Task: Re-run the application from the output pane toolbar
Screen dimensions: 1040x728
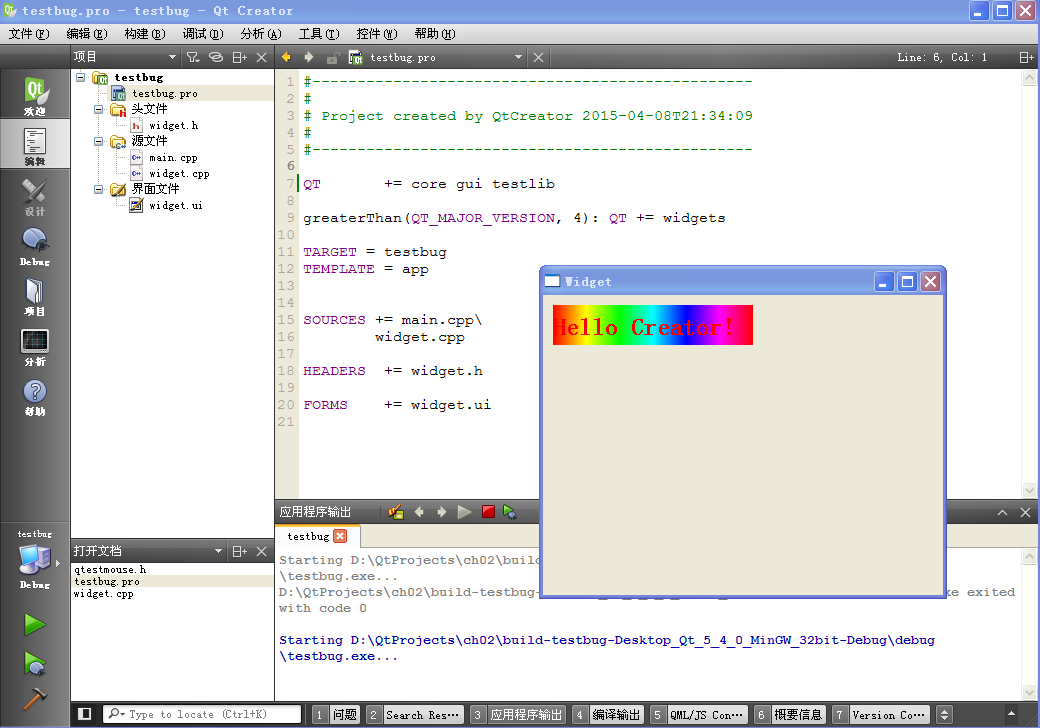Action: coord(464,512)
